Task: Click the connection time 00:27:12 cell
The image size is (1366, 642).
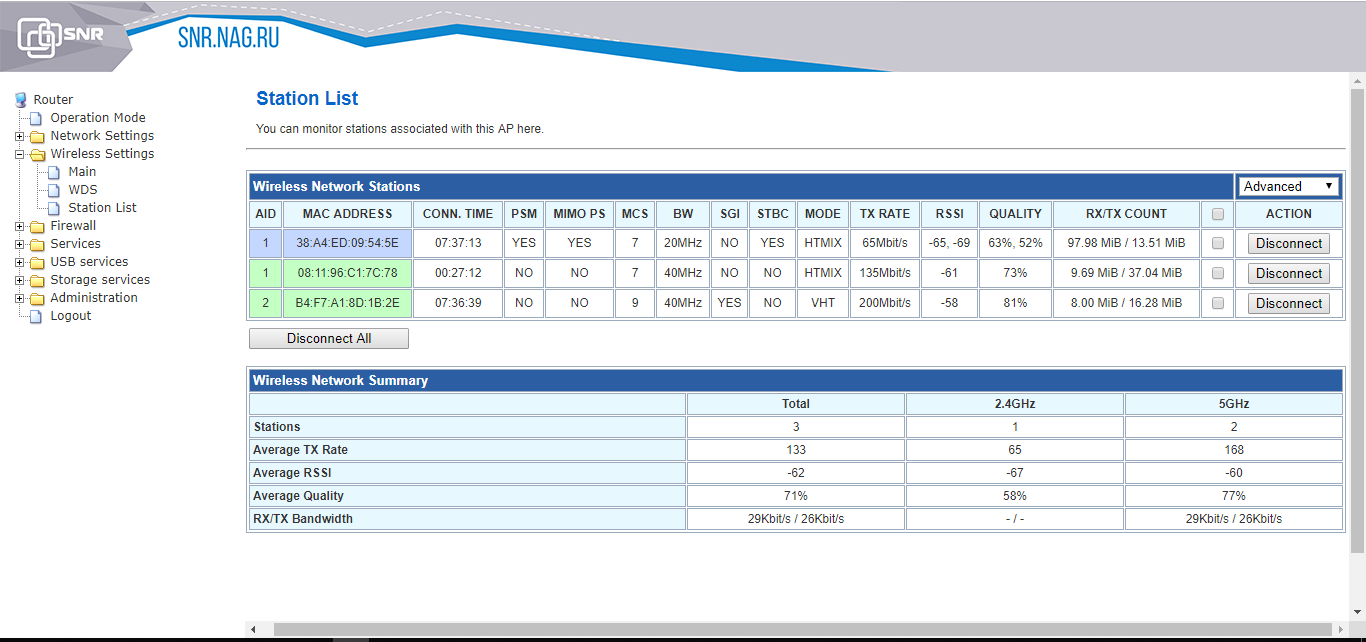Action: [458, 273]
